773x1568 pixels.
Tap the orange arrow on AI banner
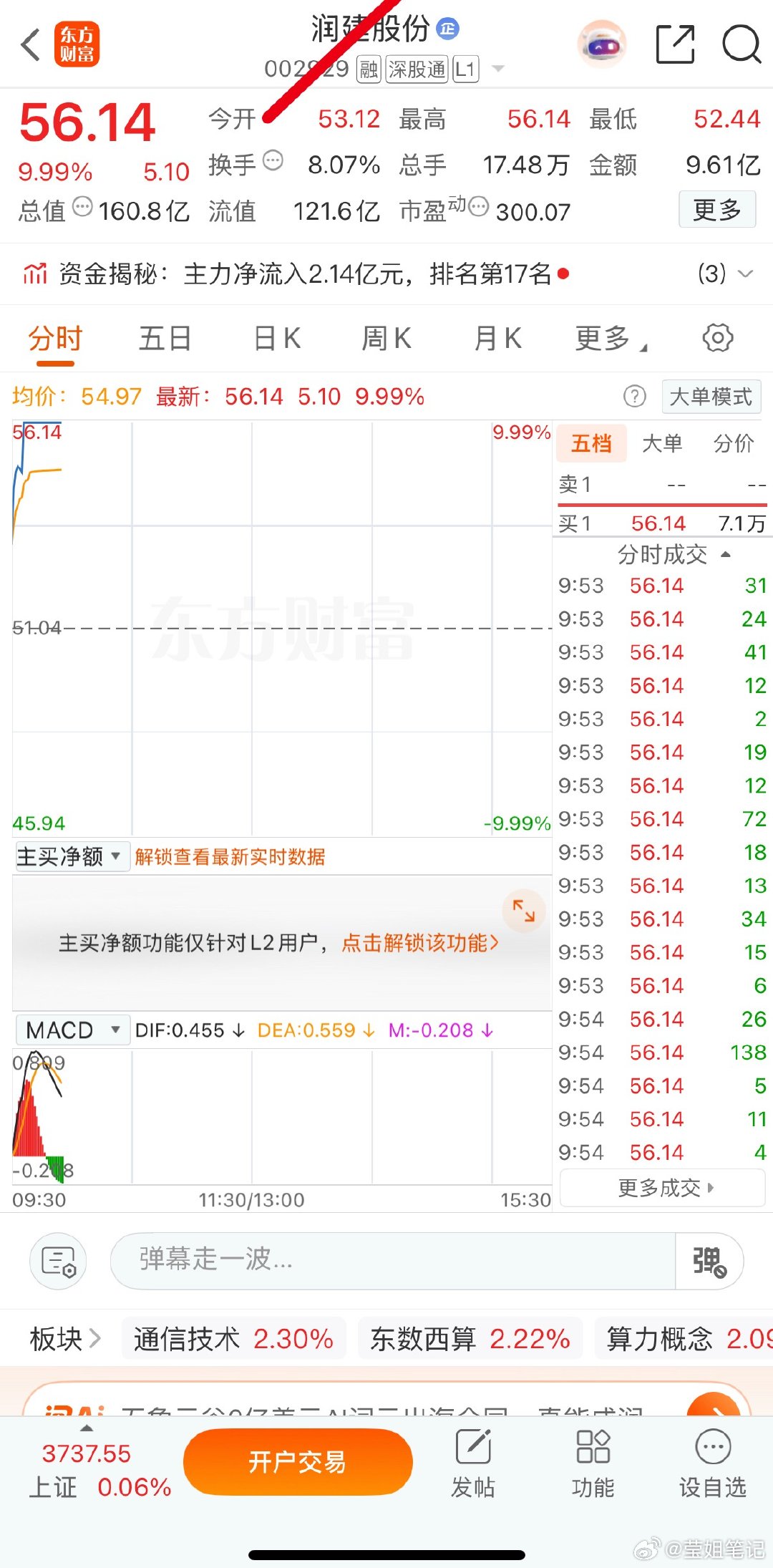(714, 1405)
